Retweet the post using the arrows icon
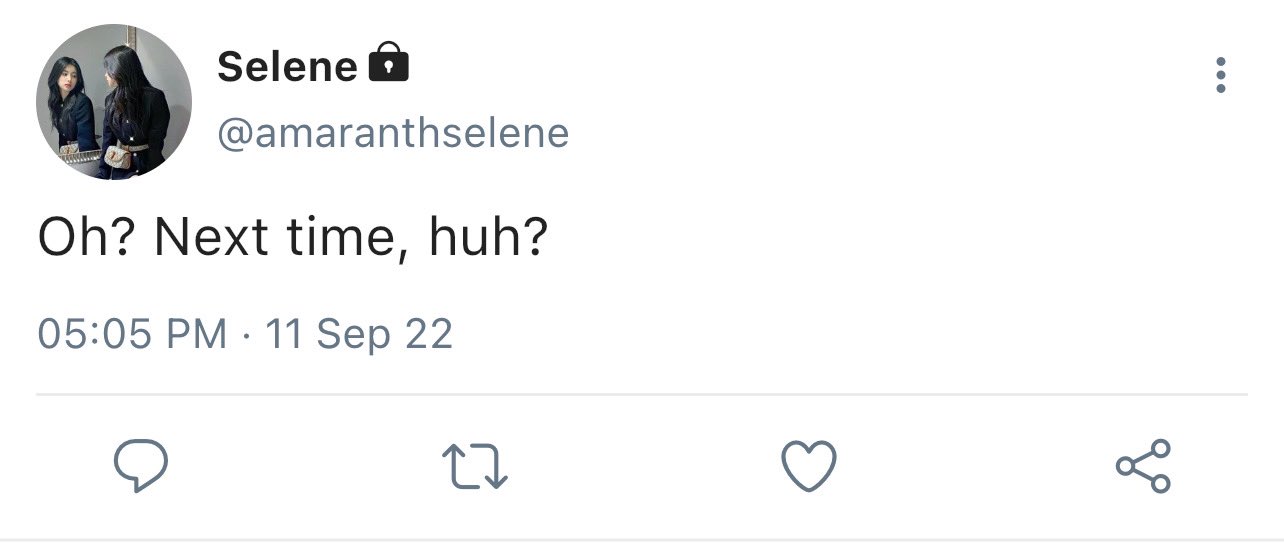The width and height of the screenshot is (1284, 558). point(475,467)
